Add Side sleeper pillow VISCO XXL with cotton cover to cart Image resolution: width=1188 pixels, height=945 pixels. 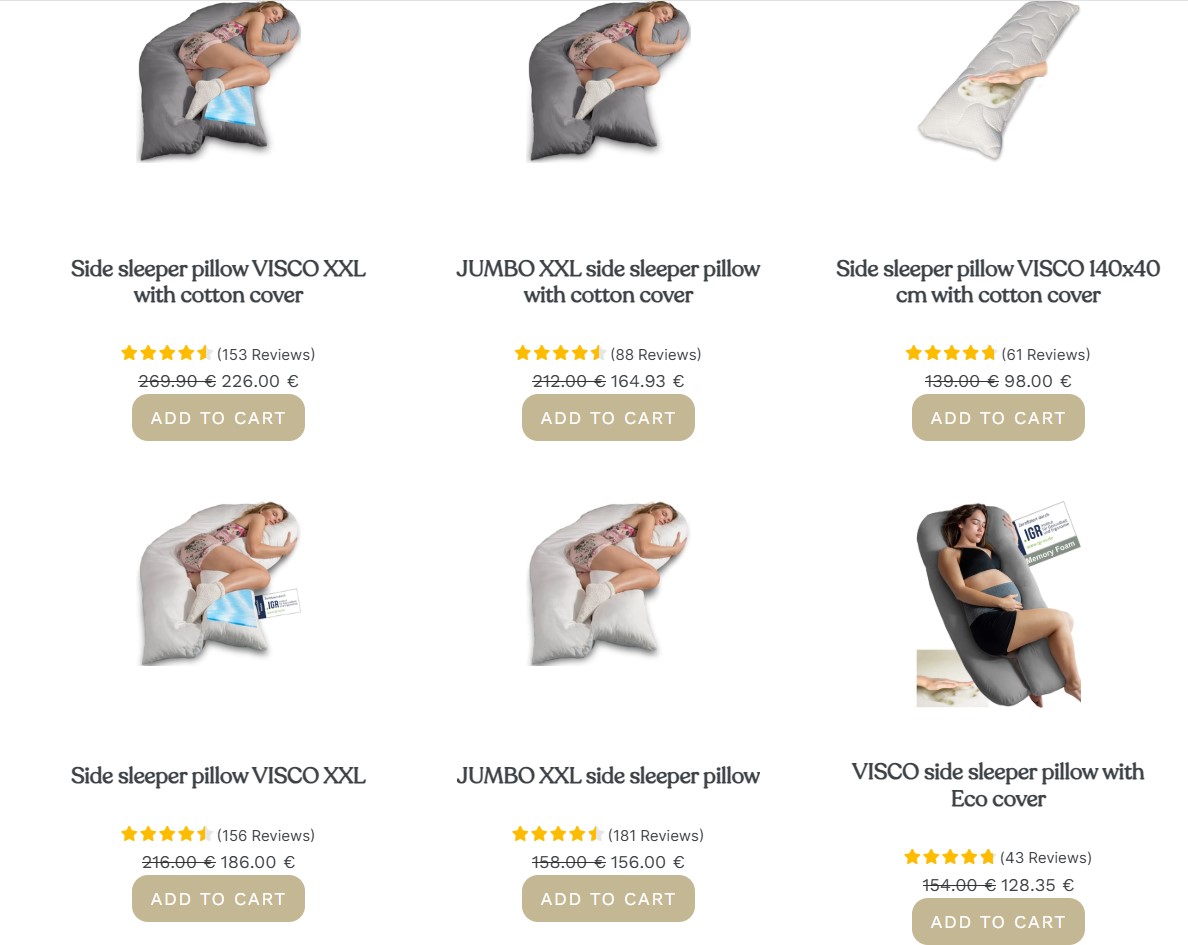point(218,418)
